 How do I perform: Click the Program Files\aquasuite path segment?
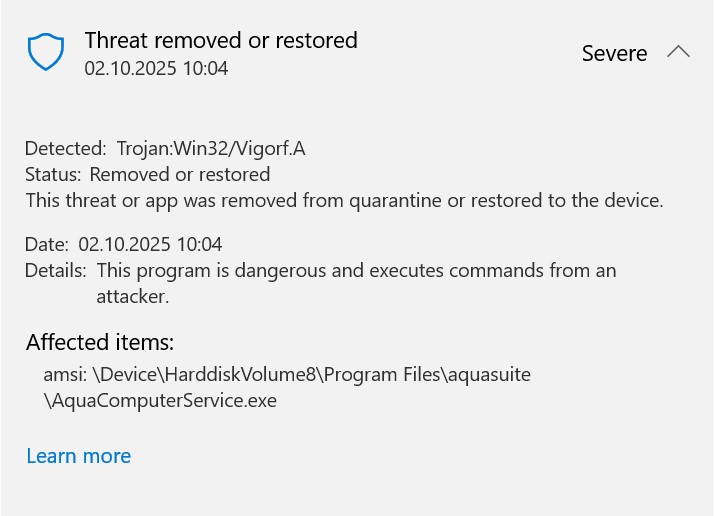427,375
